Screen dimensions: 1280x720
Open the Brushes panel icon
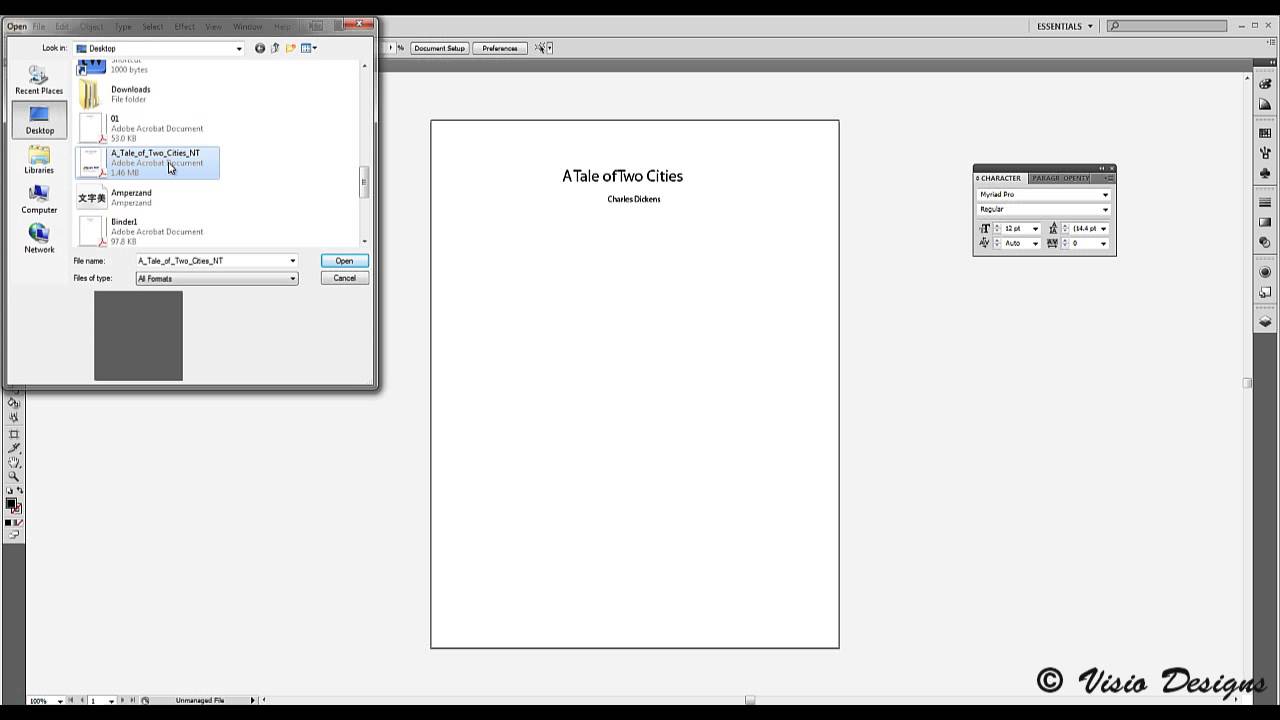(1265, 153)
